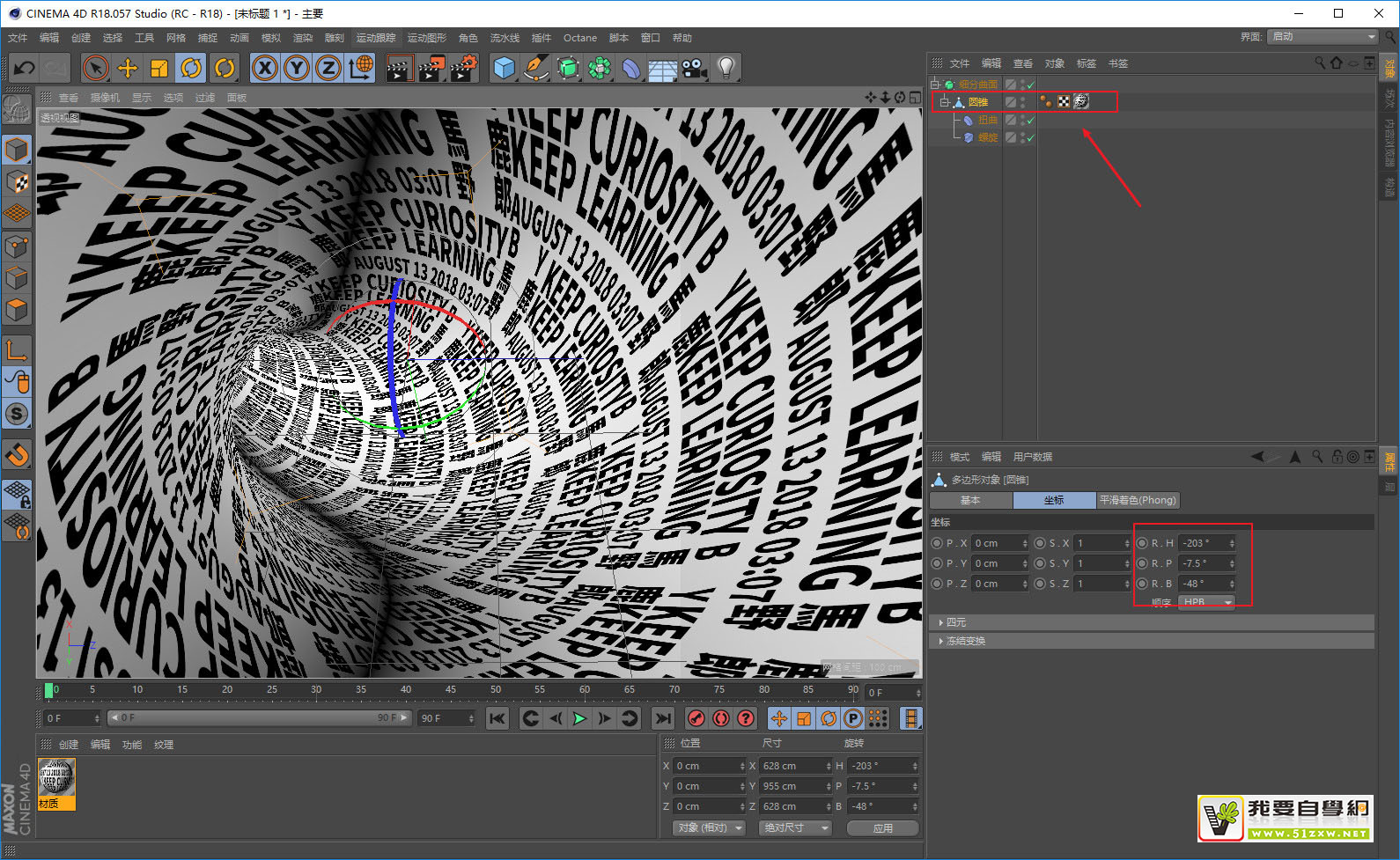Toggle the 扭曲 green enable checkmark
Image resolution: width=1400 pixels, height=860 pixels.
click(1030, 120)
